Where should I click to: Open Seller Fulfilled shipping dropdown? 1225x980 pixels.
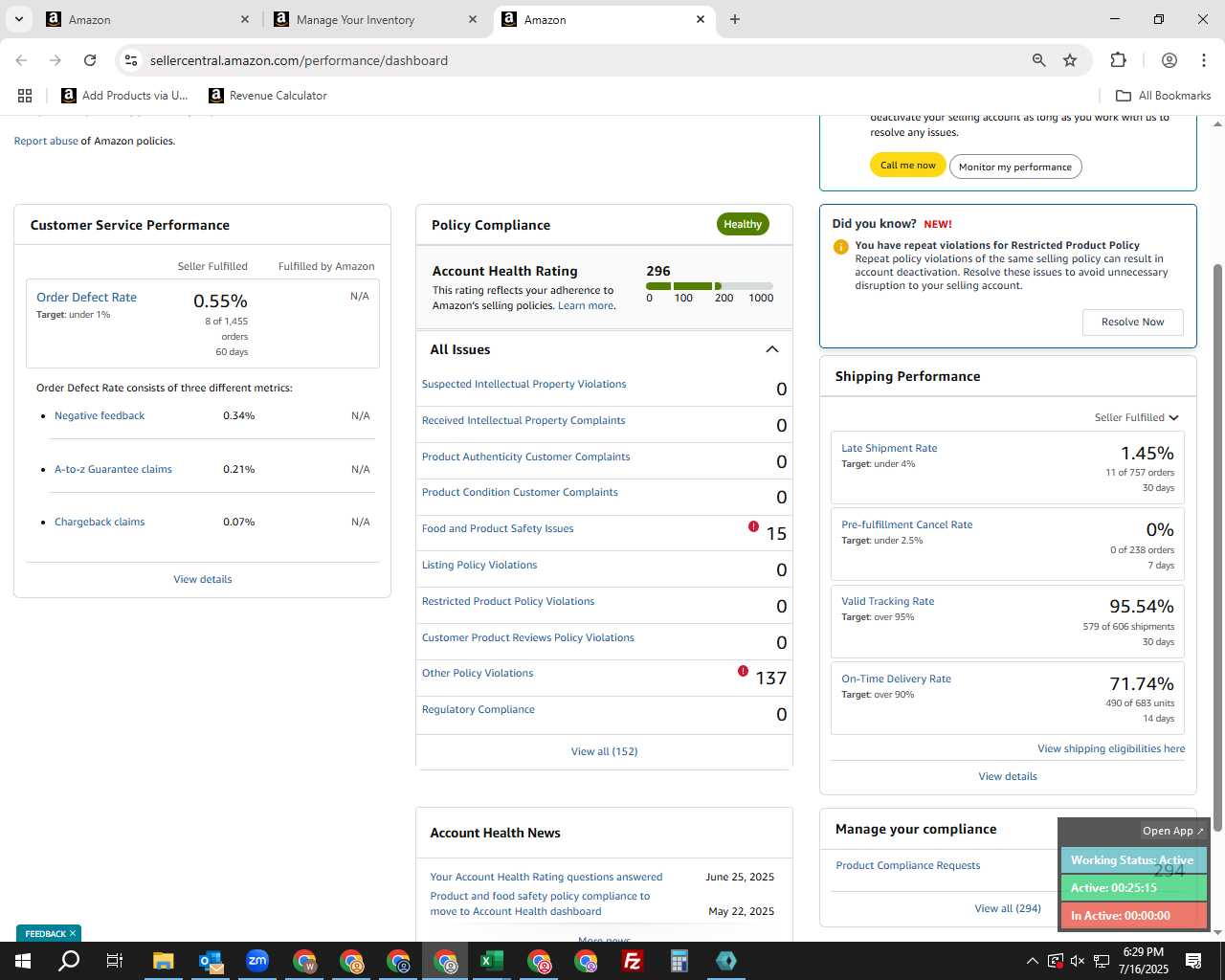coord(1137,417)
